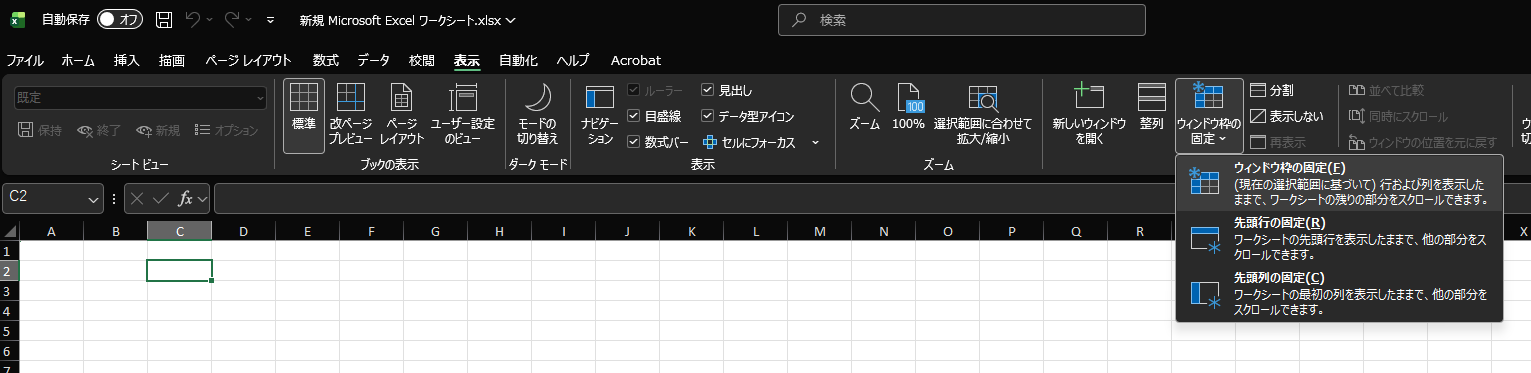This screenshot has height=373, width=1531.
Task: Open the ナビゲーション pane
Action: (599, 115)
